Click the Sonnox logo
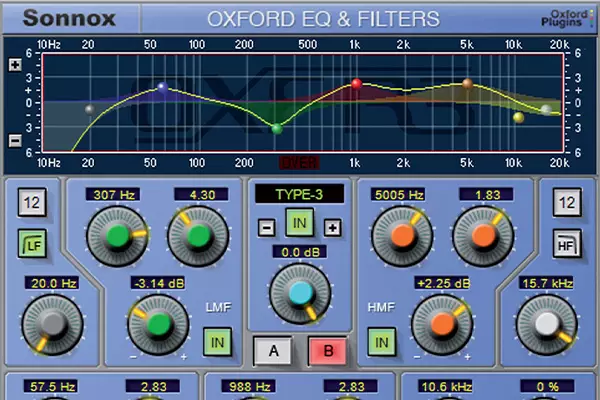The height and width of the screenshot is (400, 600). (69, 18)
